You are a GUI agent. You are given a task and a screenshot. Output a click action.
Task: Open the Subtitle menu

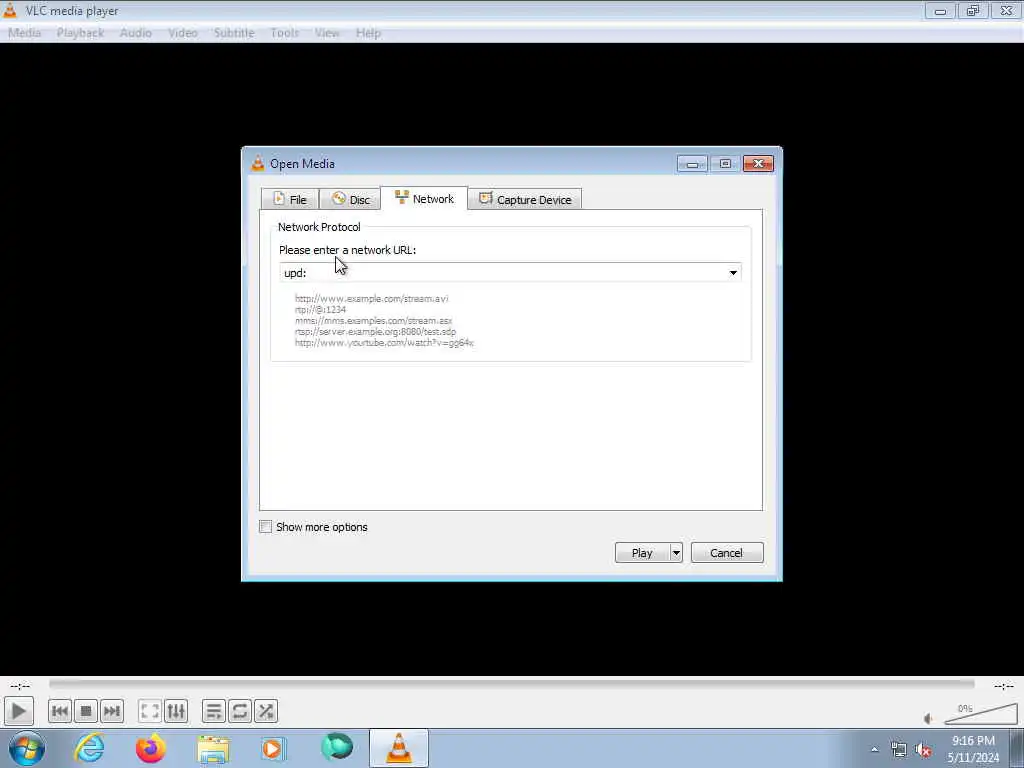(x=234, y=33)
